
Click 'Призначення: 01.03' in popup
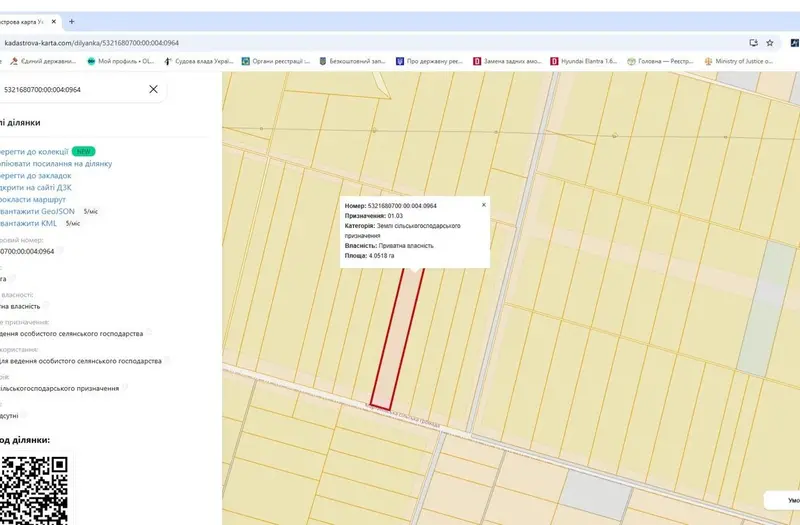[374, 216]
